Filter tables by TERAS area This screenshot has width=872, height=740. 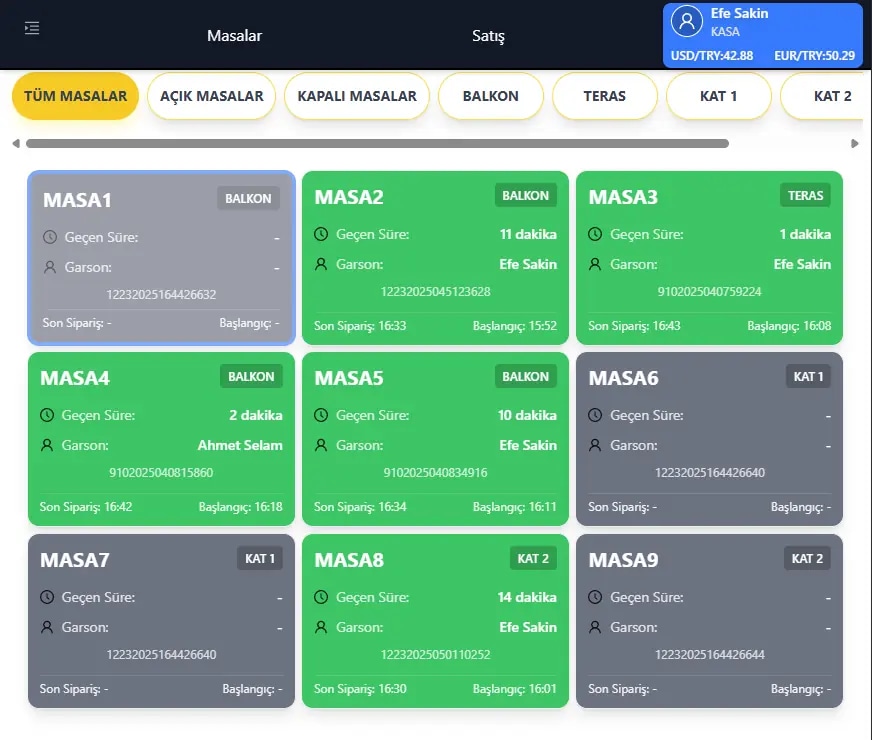tap(604, 96)
